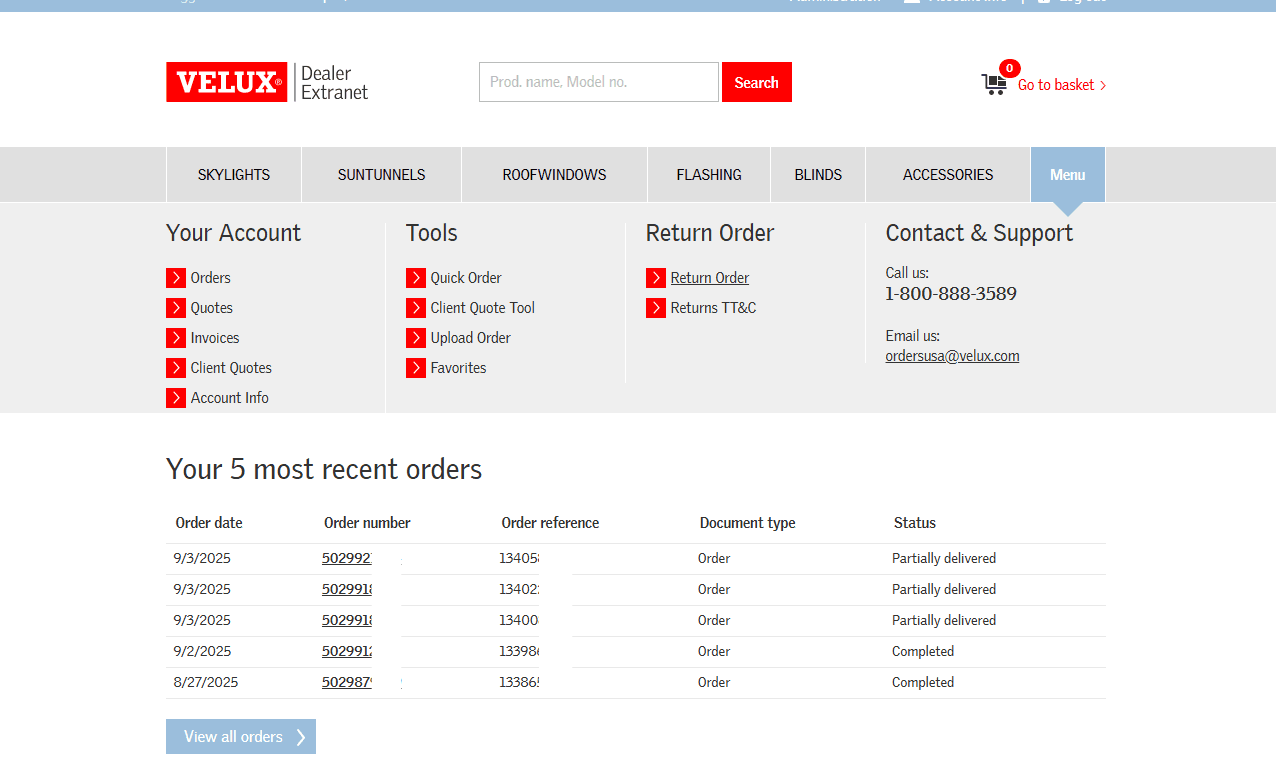This screenshot has width=1276, height=778.
Task: Click the Your Account section heading
Action: pyautogui.click(x=233, y=233)
